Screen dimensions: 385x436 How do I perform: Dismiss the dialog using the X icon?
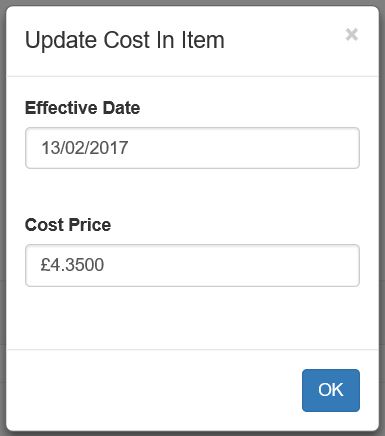[352, 34]
